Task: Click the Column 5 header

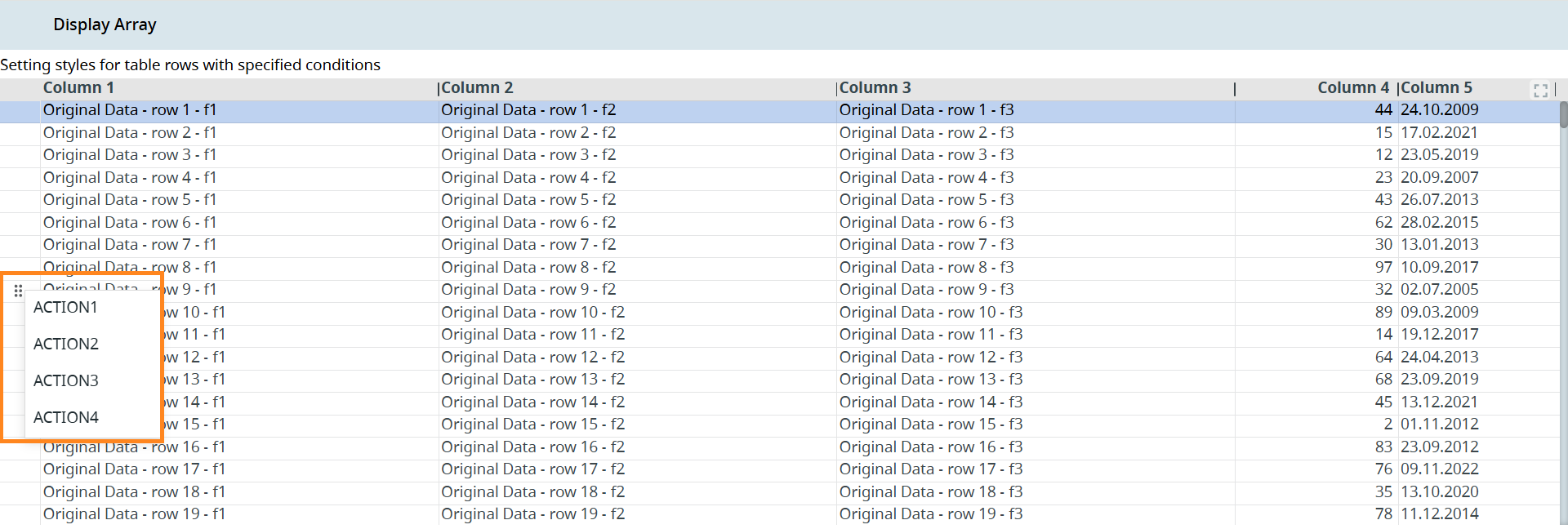Action: point(1437,88)
